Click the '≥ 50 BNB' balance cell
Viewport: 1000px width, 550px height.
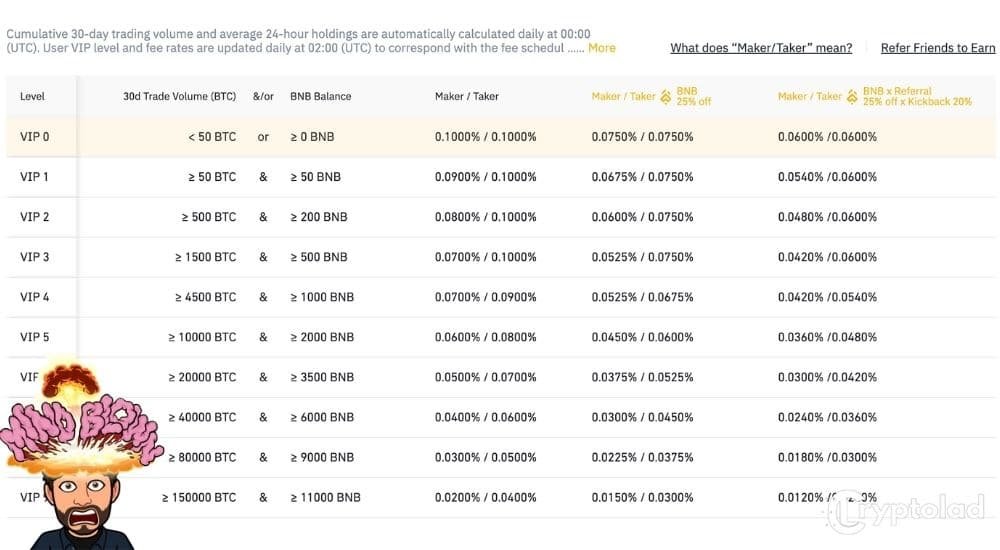point(316,177)
